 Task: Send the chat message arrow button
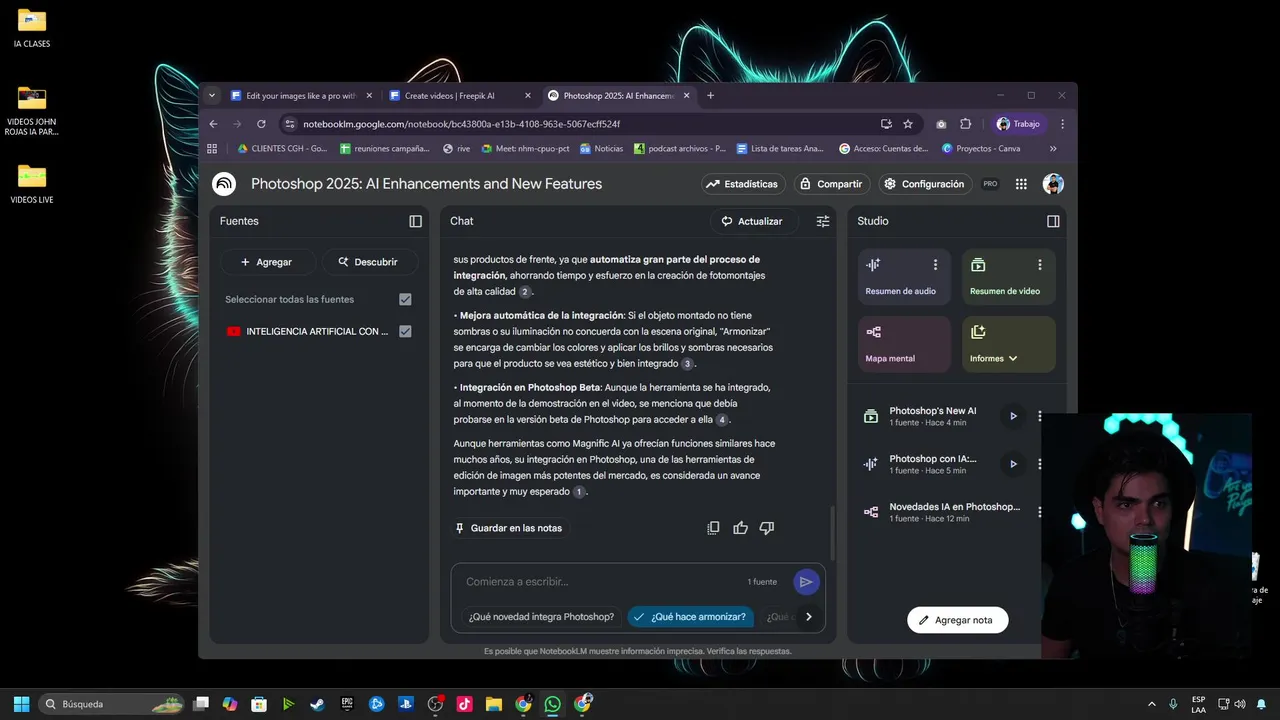click(x=806, y=582)
